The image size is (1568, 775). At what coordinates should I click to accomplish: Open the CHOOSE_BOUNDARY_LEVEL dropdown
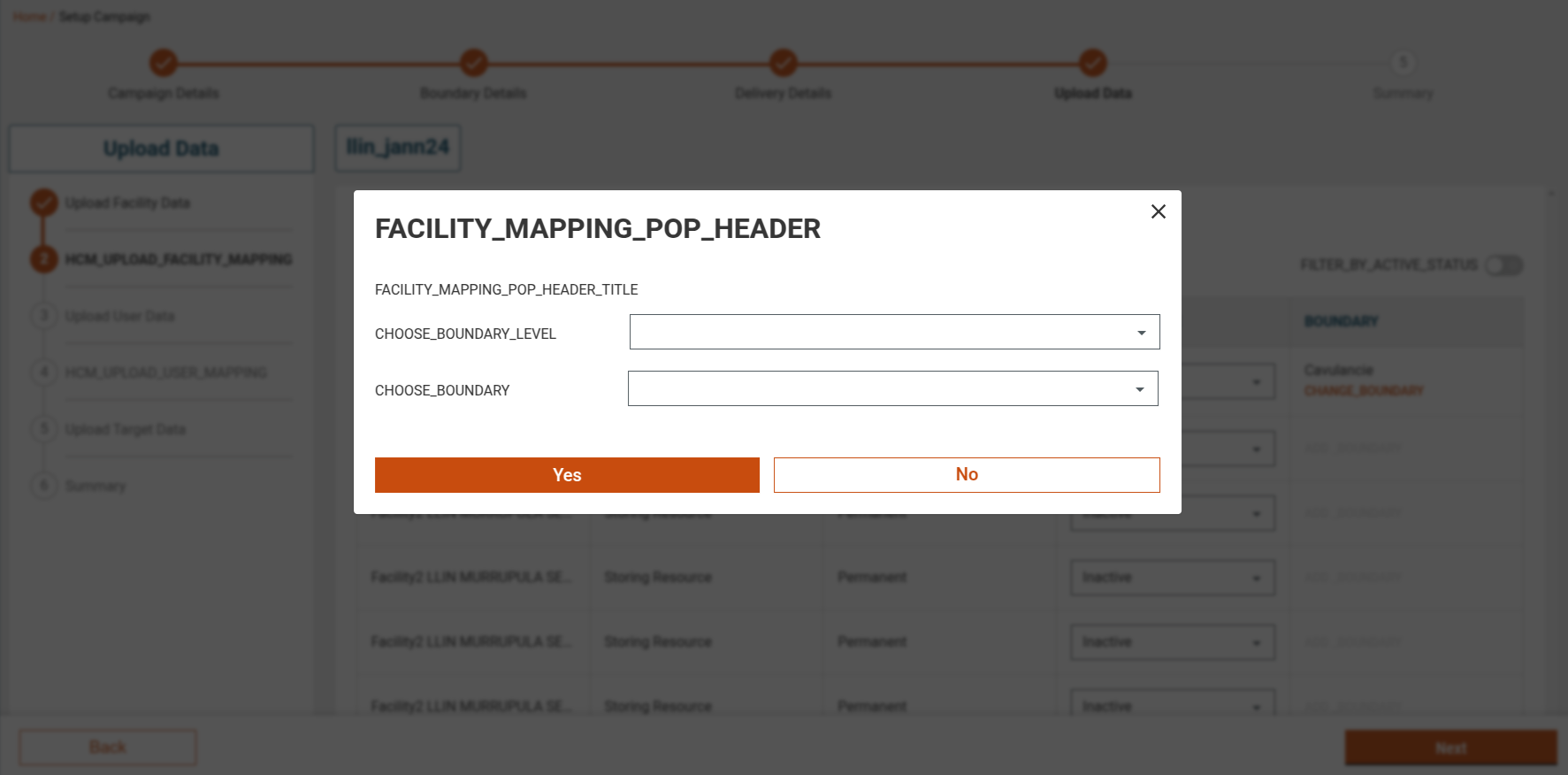click(894, 333)
